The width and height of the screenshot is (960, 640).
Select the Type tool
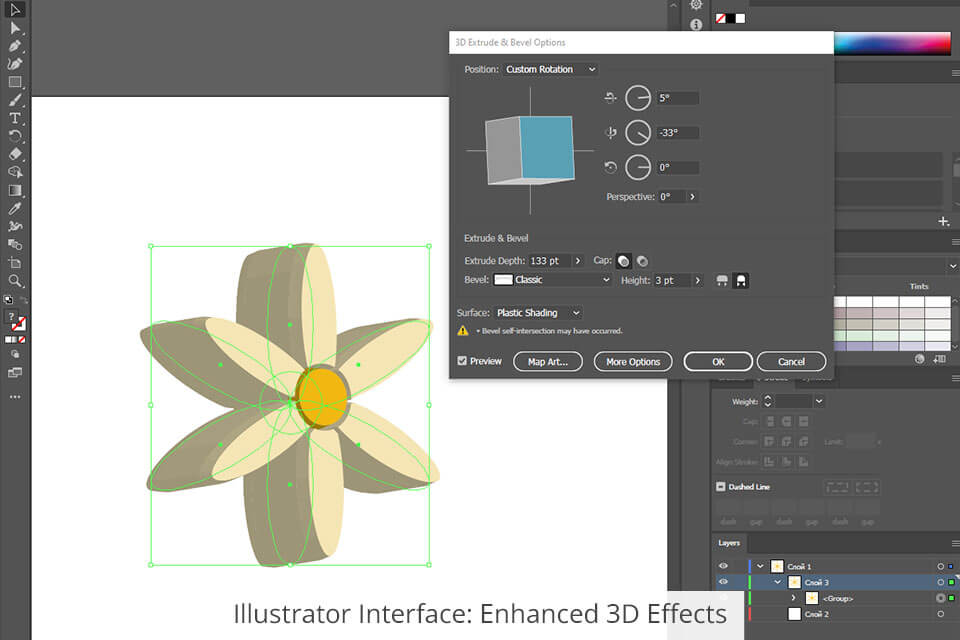click(x=15, y=118)
